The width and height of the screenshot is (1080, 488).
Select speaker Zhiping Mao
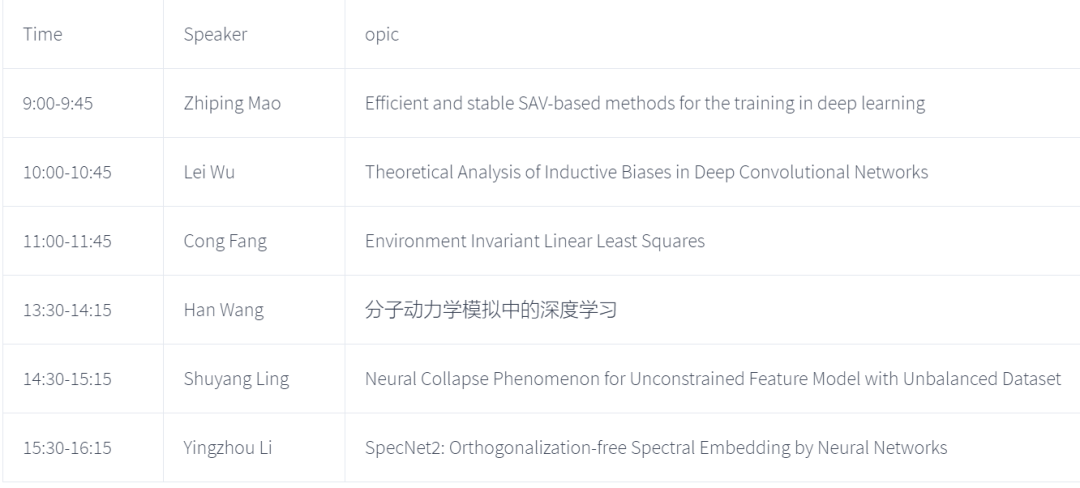click(x=232, y=103)
